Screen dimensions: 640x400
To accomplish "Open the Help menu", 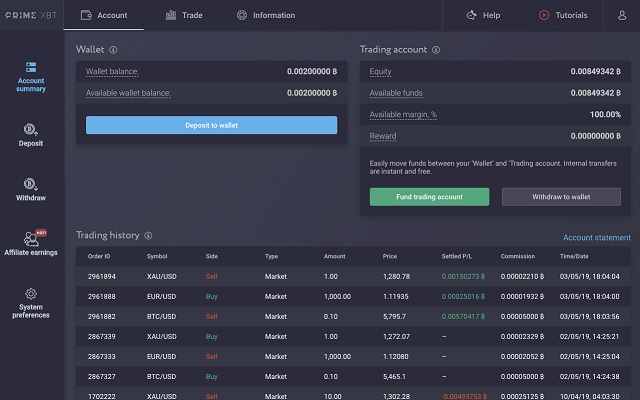I will (x=483, y=15).
